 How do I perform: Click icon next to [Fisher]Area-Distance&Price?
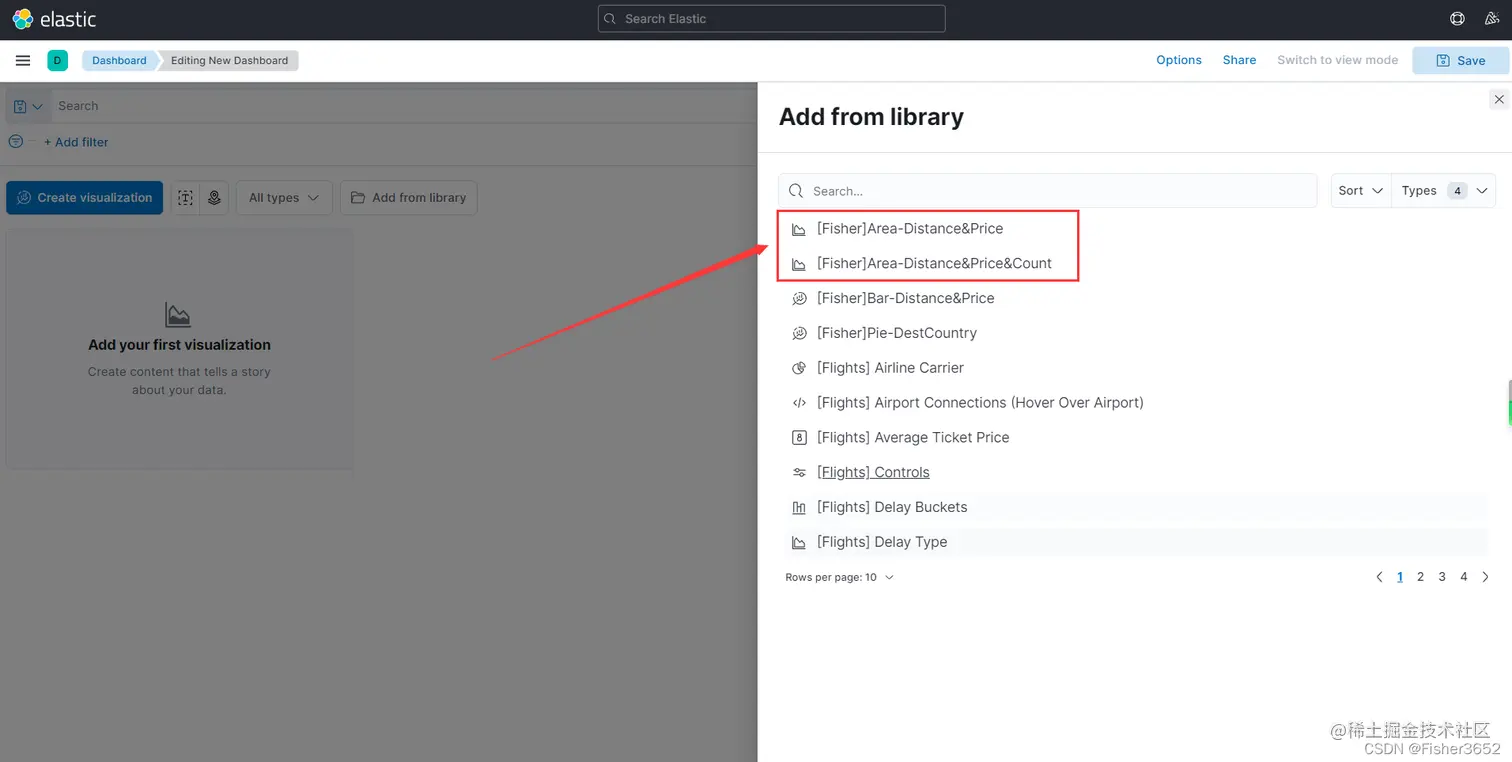799,229
